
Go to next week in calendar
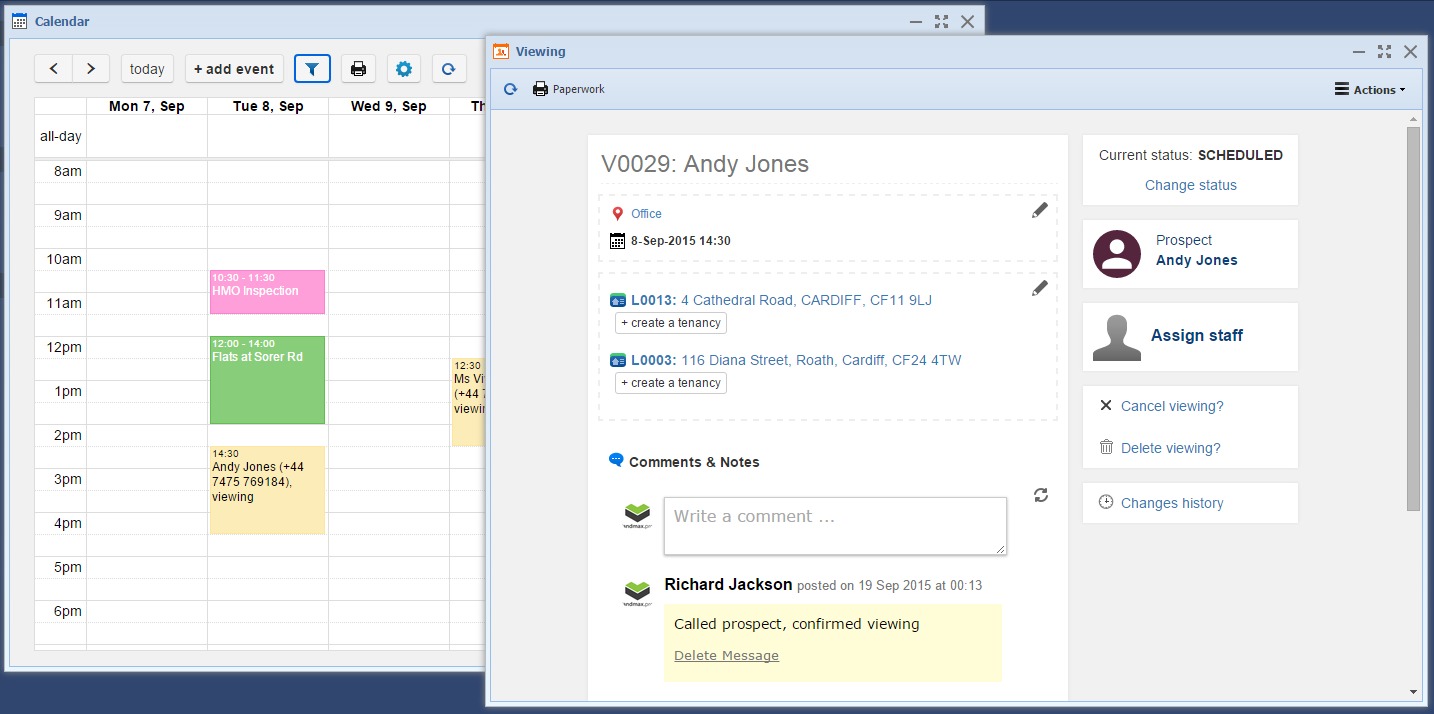coord(91,69)
